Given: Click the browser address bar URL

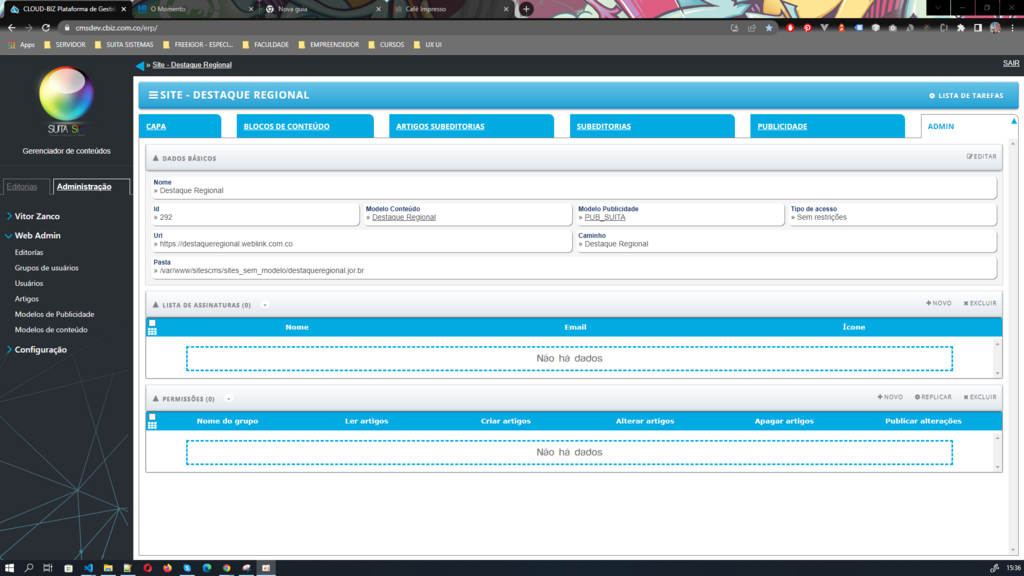Looking at the screenshot, I should point(116,28).
